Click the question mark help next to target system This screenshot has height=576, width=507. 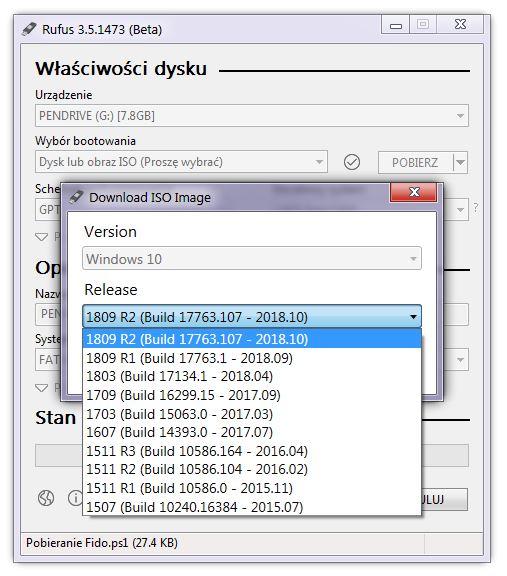point(476,208)
